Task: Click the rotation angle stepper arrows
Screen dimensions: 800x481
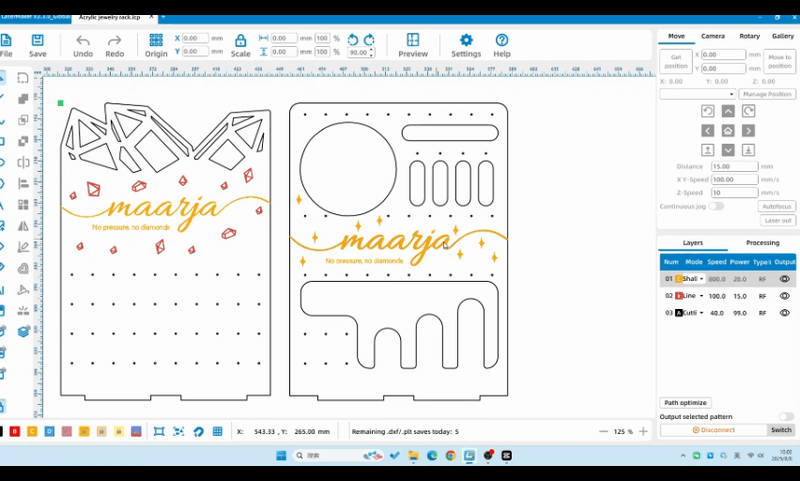Action: click(x=371, y=52)
